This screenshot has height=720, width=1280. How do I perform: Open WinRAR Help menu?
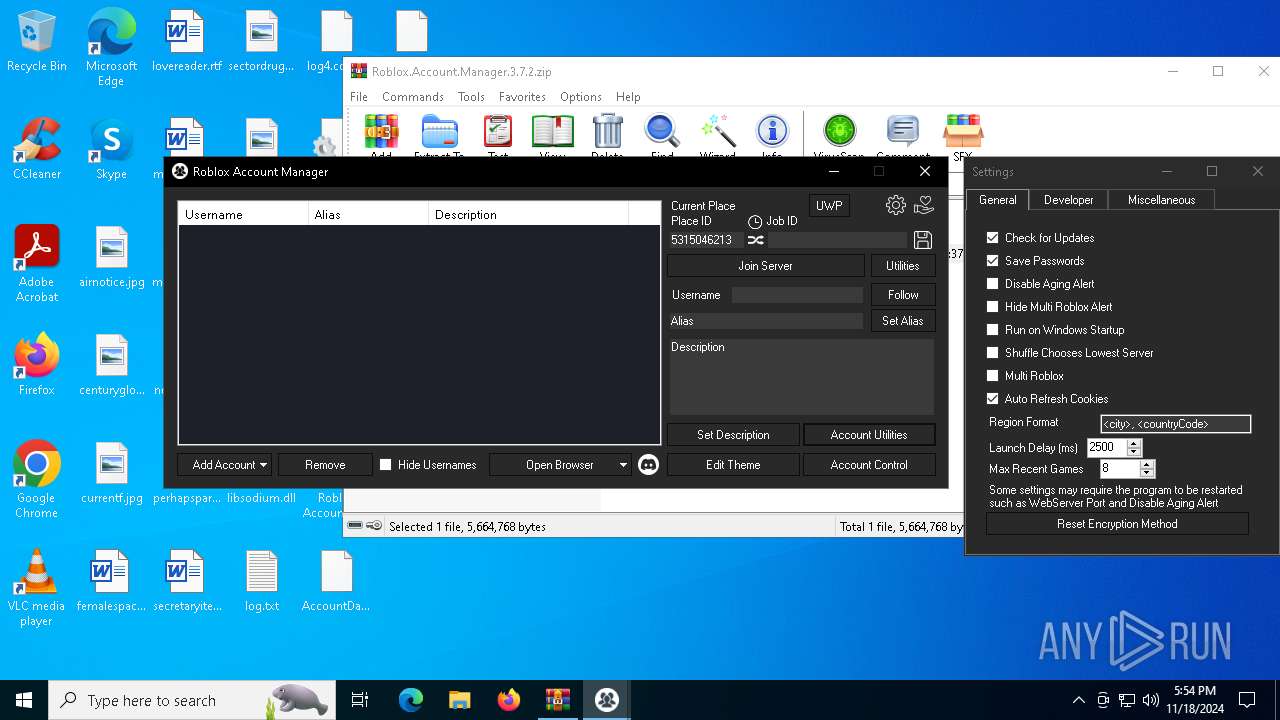[628, 97]
